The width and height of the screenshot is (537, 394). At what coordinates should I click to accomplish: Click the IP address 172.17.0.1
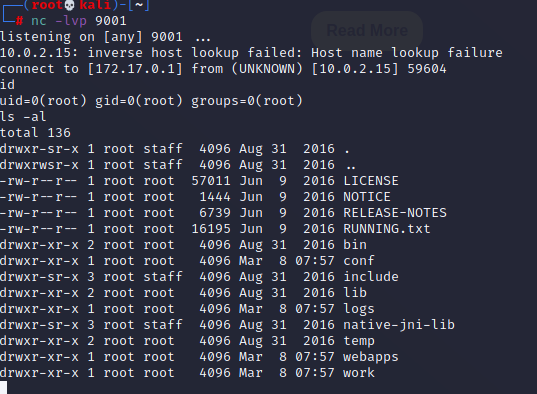(135, 69)
